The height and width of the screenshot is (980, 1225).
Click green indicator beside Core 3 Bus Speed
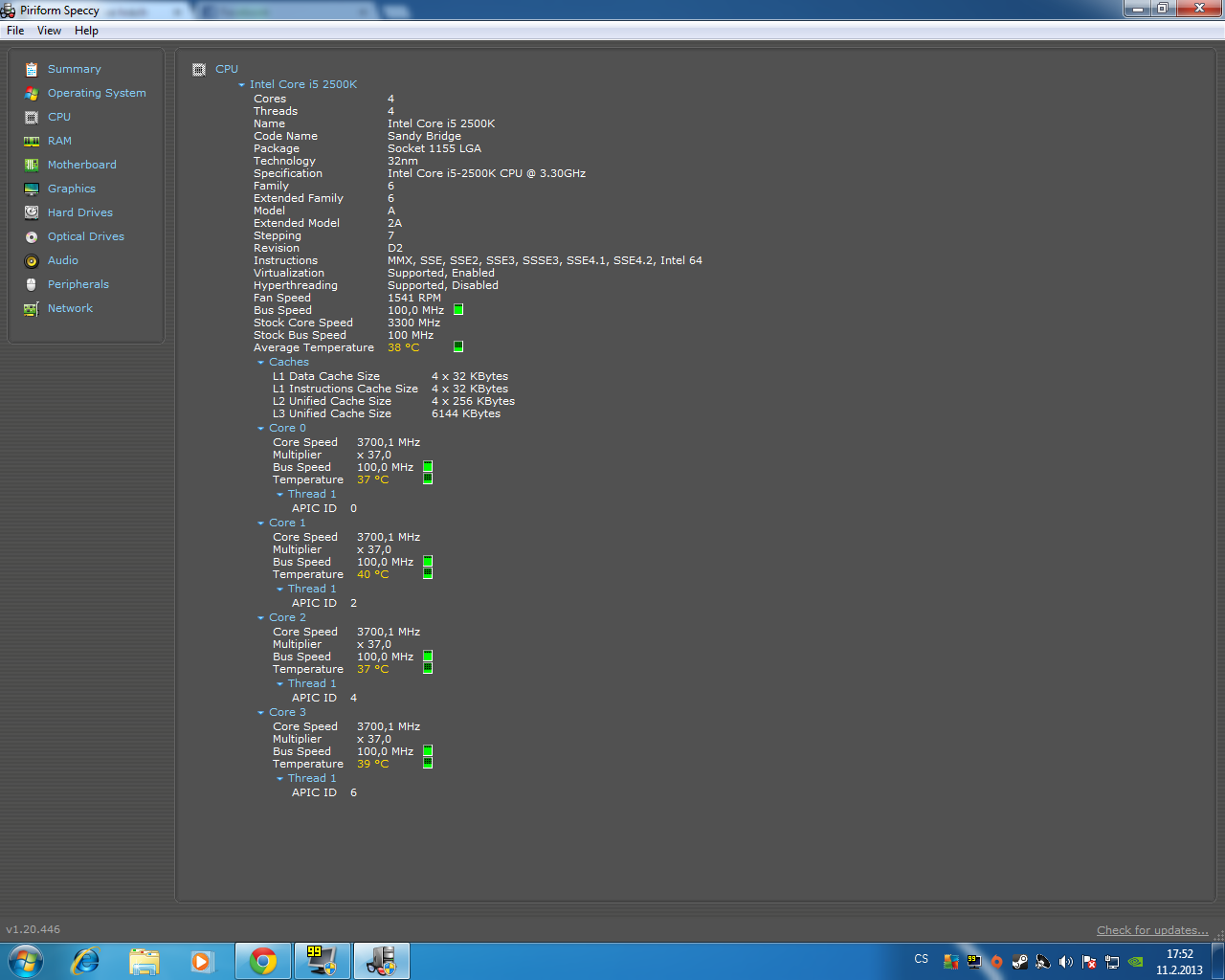click(x=428, y=751)
